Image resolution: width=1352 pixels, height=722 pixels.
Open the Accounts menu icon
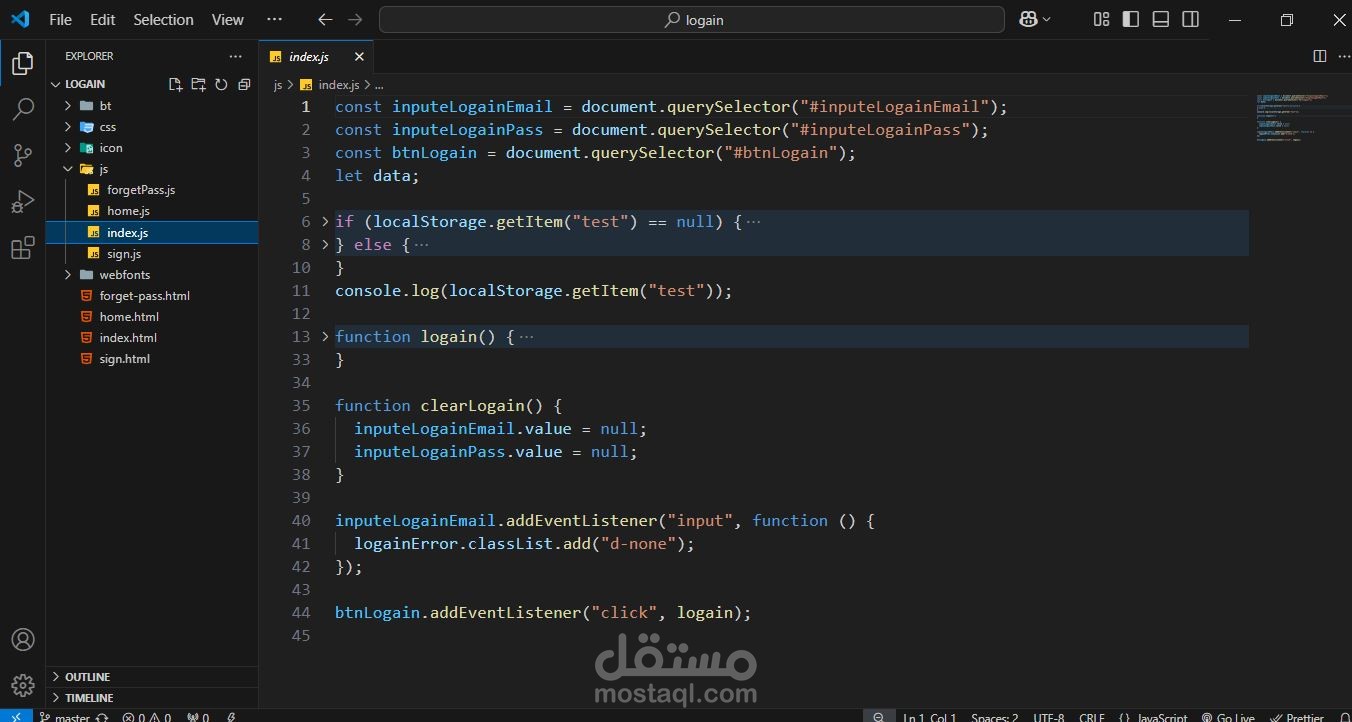coord(22,640)
